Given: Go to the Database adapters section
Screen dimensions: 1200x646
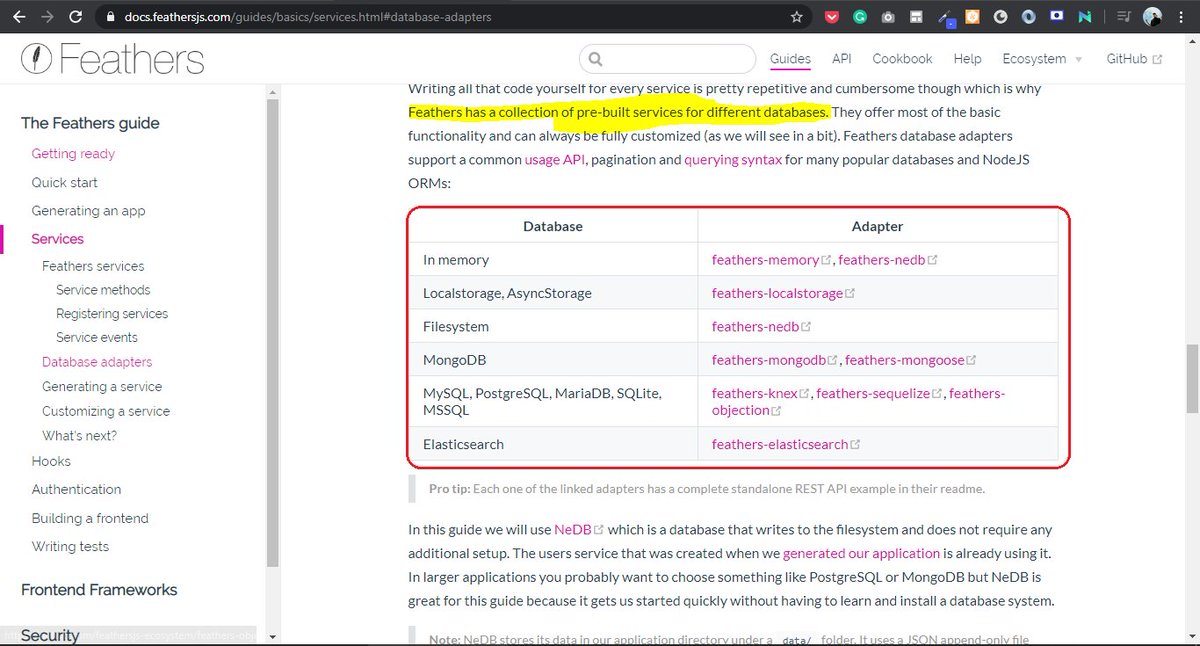Looking at the screenshot, I should 97,362.
